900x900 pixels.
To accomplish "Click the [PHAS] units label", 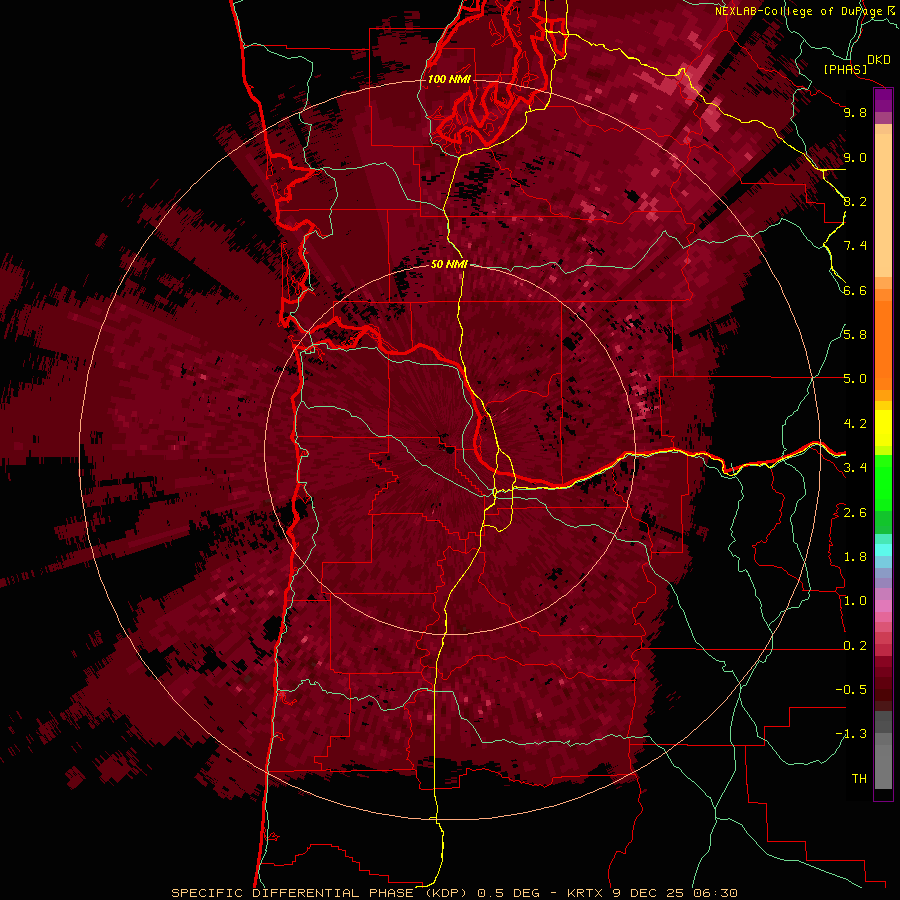I will tap(845, 70).
